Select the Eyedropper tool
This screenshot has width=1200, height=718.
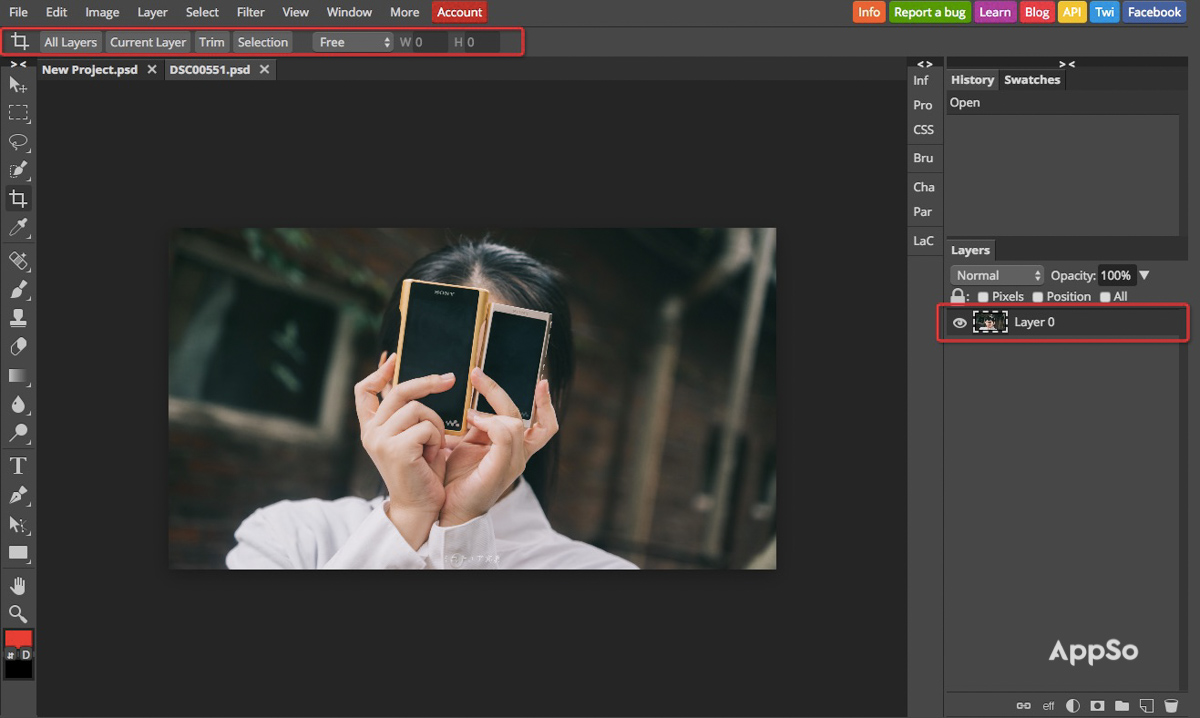coord(18,228)
